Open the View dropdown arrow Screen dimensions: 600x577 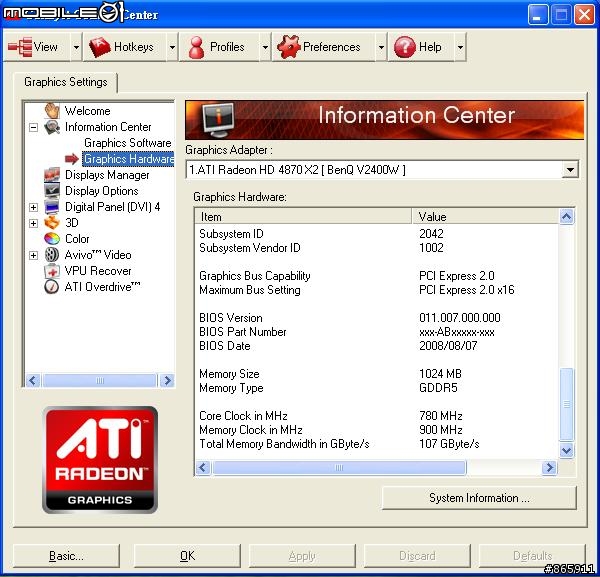(x=77, y=47)
